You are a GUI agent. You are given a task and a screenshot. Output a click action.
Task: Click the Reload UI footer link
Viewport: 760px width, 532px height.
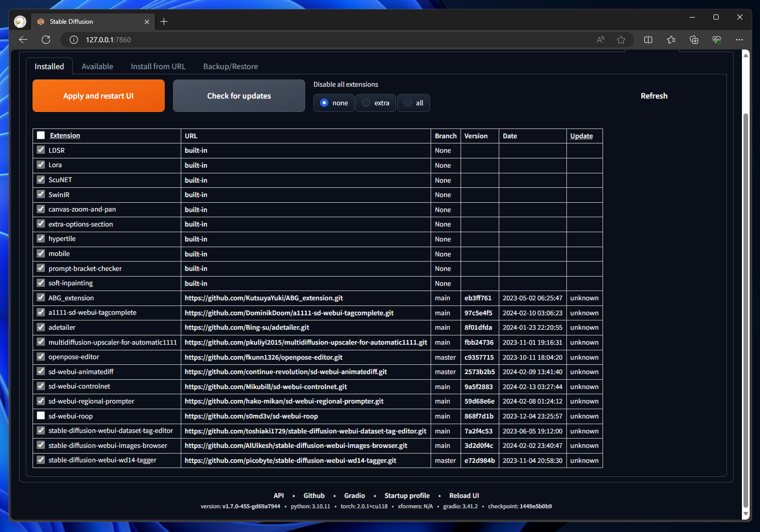pos(464,496)
